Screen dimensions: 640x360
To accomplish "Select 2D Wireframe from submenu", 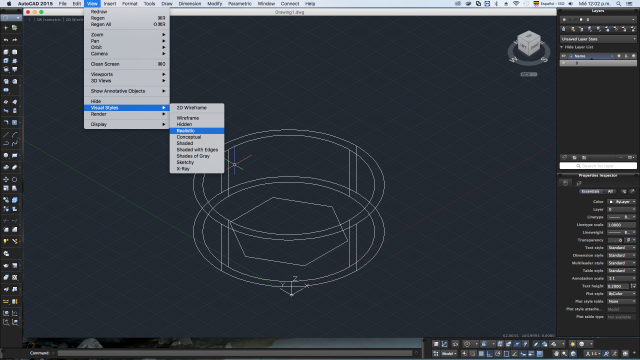I will (197, 108).
